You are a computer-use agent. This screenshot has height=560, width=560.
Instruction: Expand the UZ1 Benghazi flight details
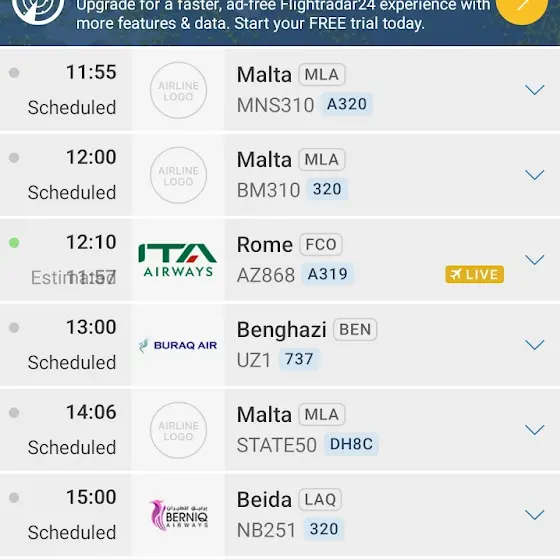(x=535, y=345)
